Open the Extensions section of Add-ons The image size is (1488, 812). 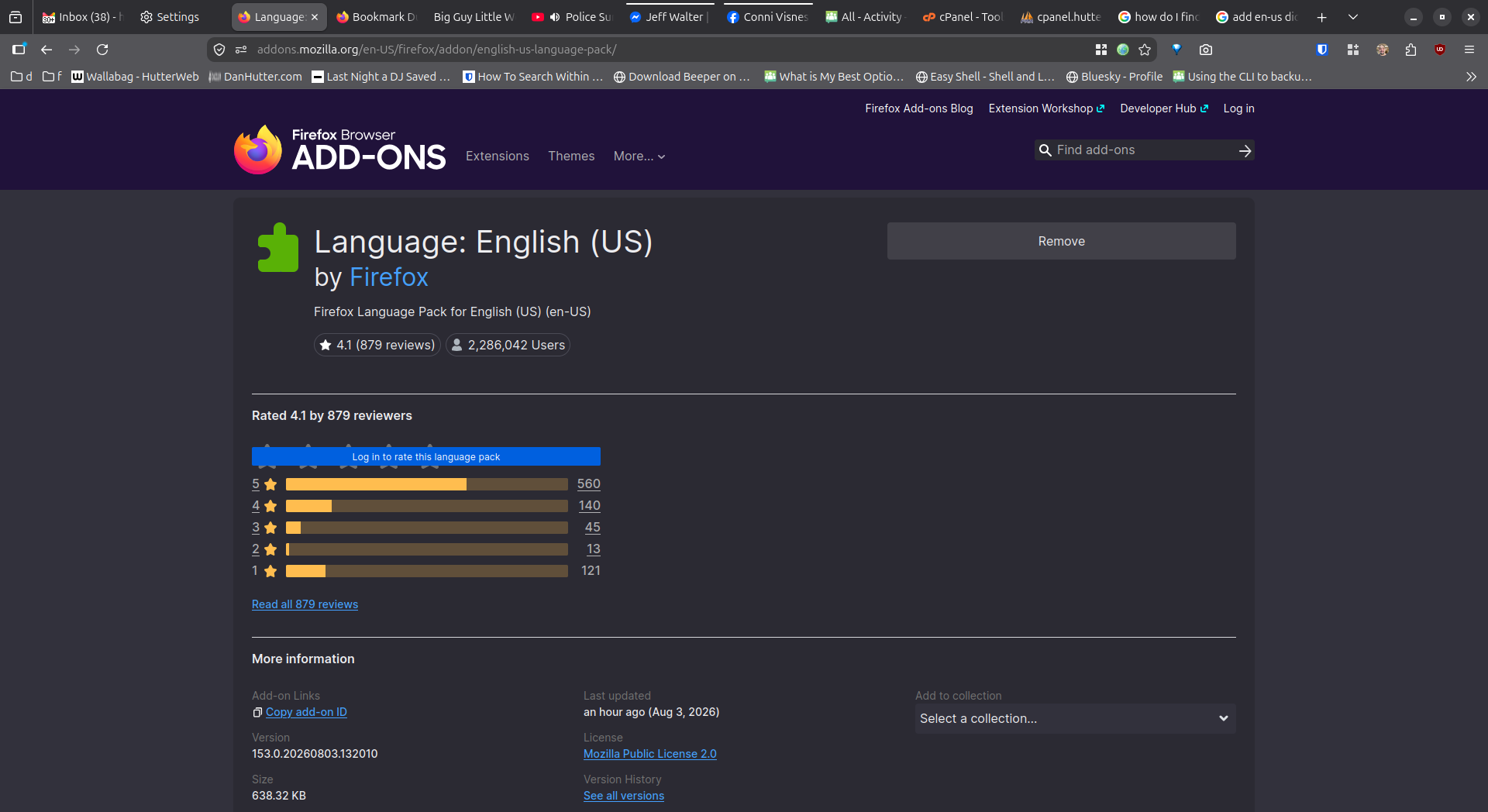pyautogui.click(x=498, y=157)
